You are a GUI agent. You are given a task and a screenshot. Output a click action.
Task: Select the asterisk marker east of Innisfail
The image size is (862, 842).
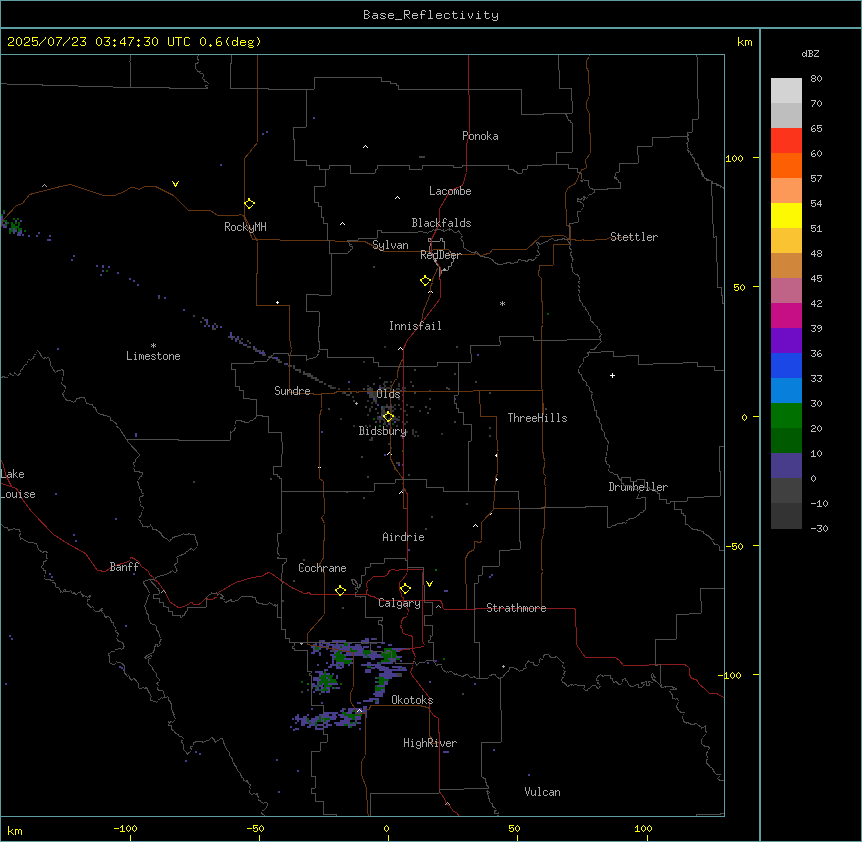pyautogui.click(x=502, y=303)
